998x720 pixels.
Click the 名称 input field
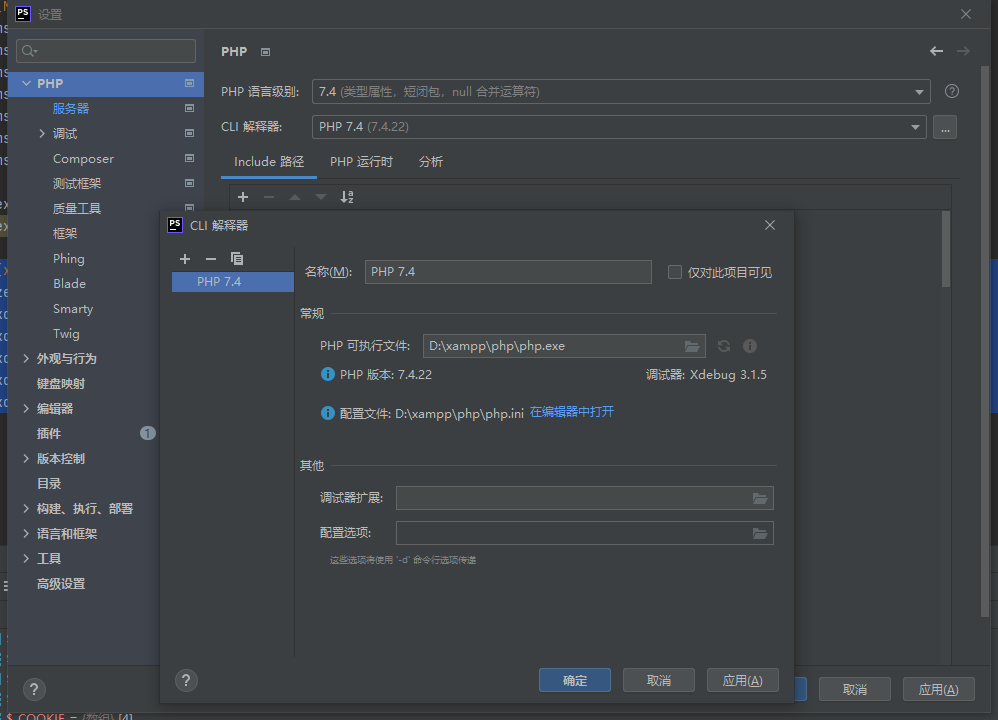click(x=508, y=272)
